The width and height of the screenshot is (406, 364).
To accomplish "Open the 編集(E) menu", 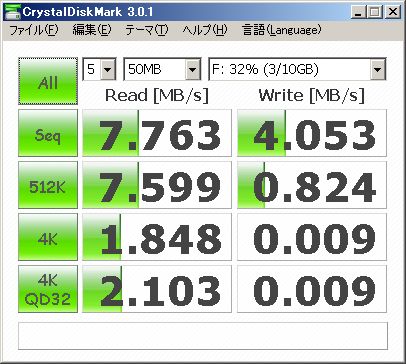I will (x=92, y=30).
